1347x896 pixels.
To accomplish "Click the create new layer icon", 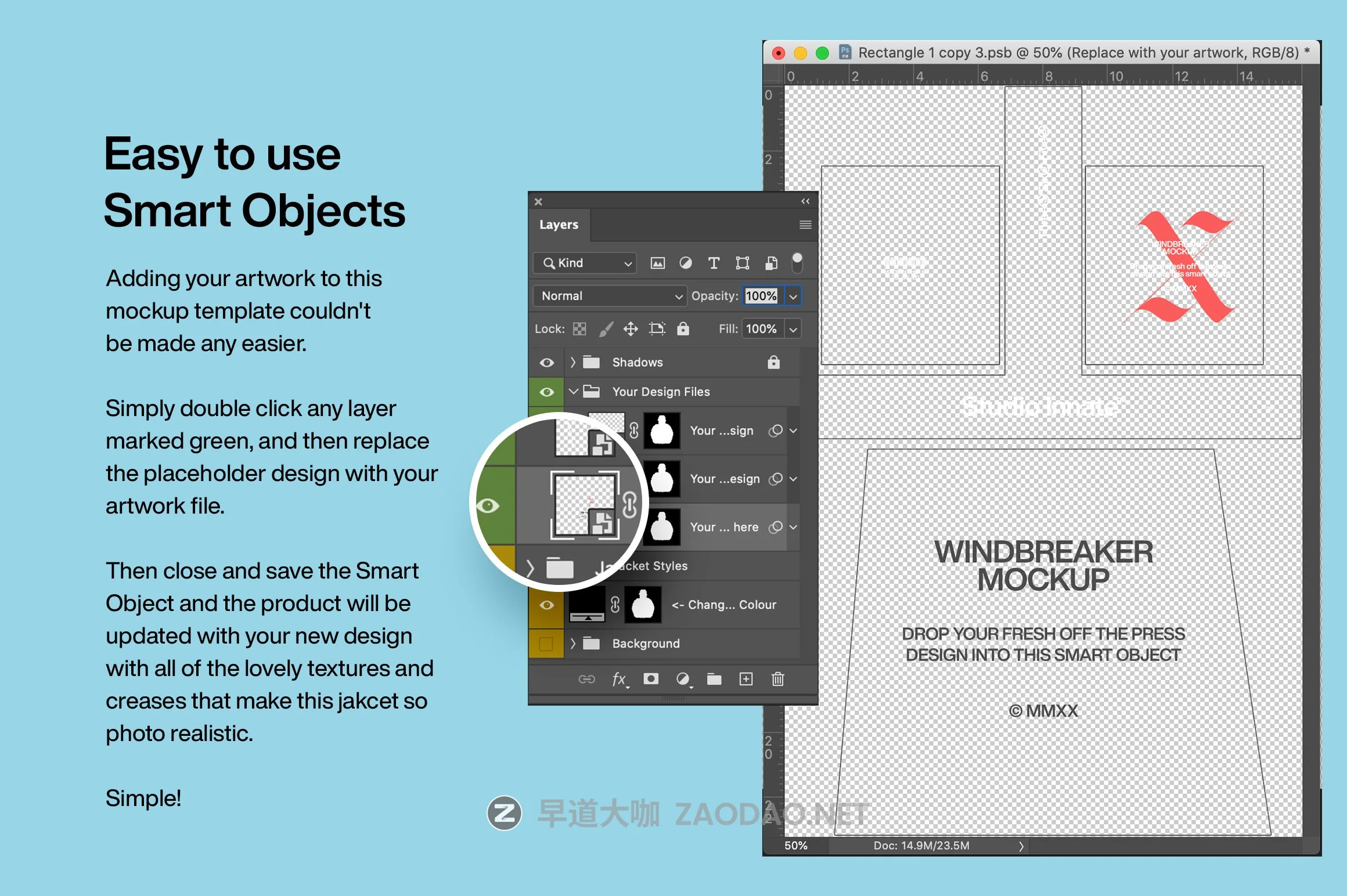I will click(x=746, y=679).
